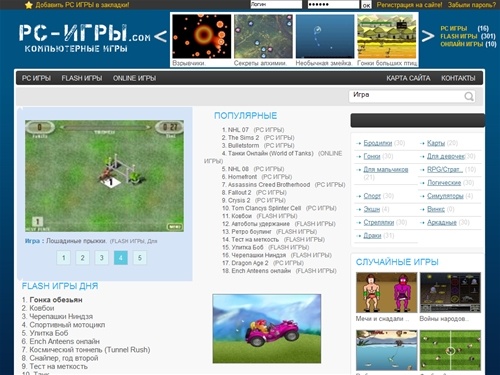
Task: Open Crysis 2 in popular list
Action: (x=239, y=200)
